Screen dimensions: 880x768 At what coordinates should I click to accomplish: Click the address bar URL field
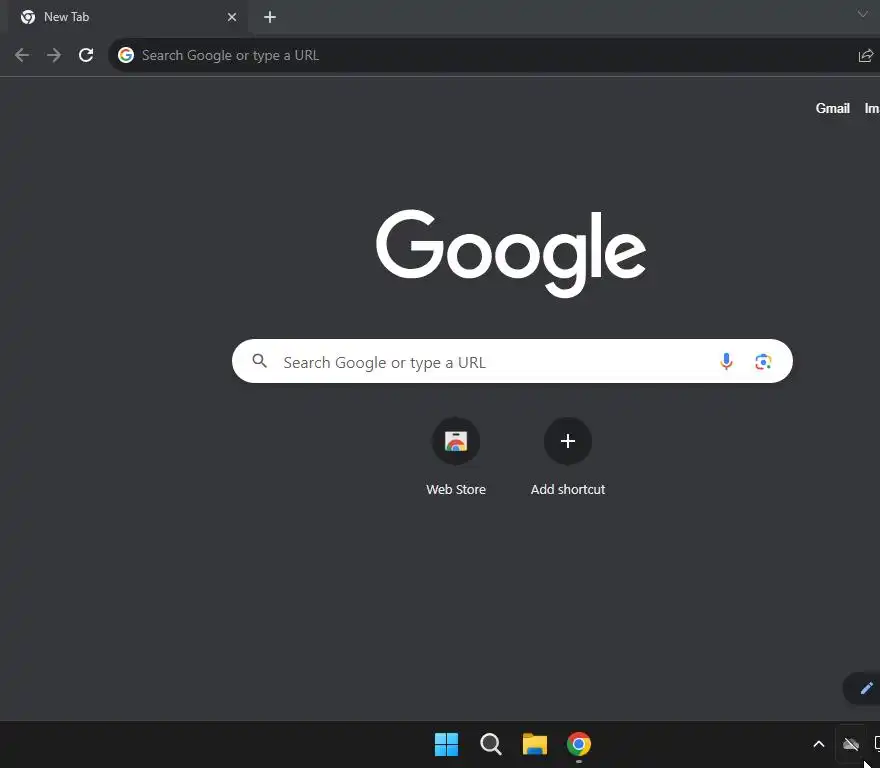tap(494, 55)
